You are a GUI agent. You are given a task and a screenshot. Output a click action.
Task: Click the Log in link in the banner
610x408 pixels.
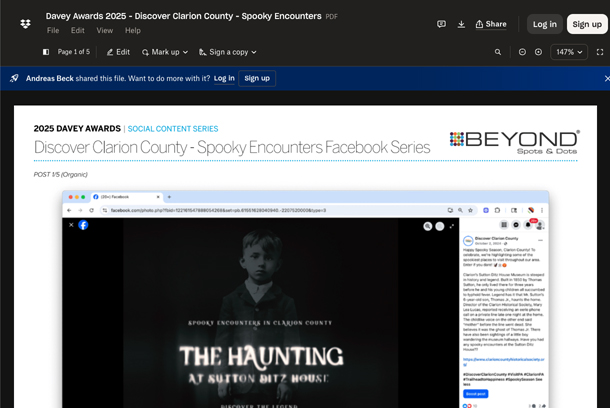click(224, 78)
